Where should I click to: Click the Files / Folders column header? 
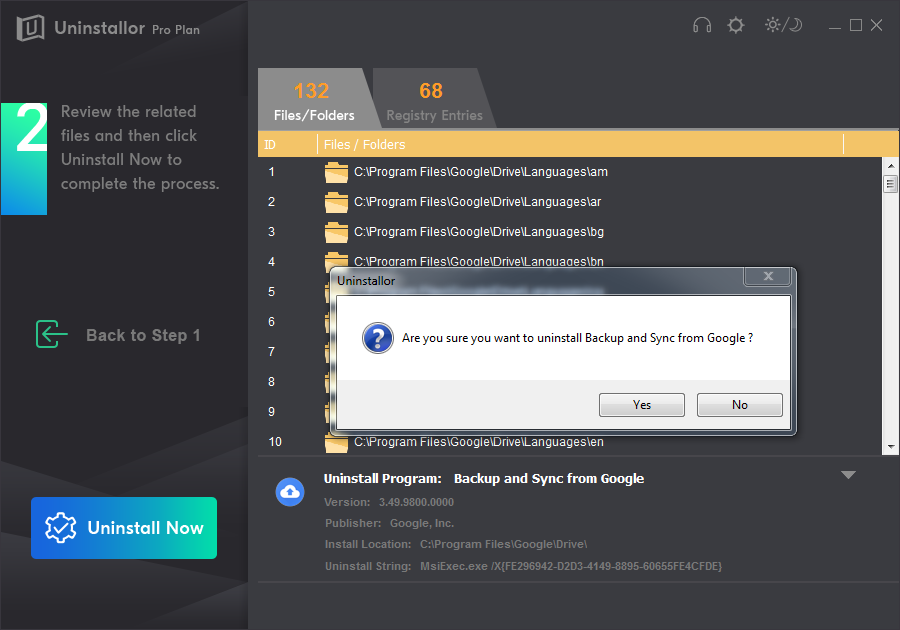tap(580, 145)
